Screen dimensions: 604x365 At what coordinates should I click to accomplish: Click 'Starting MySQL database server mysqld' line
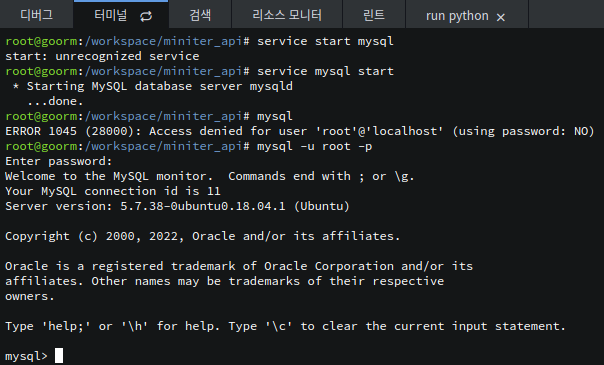pyautogui.click(x=153, y=86)
